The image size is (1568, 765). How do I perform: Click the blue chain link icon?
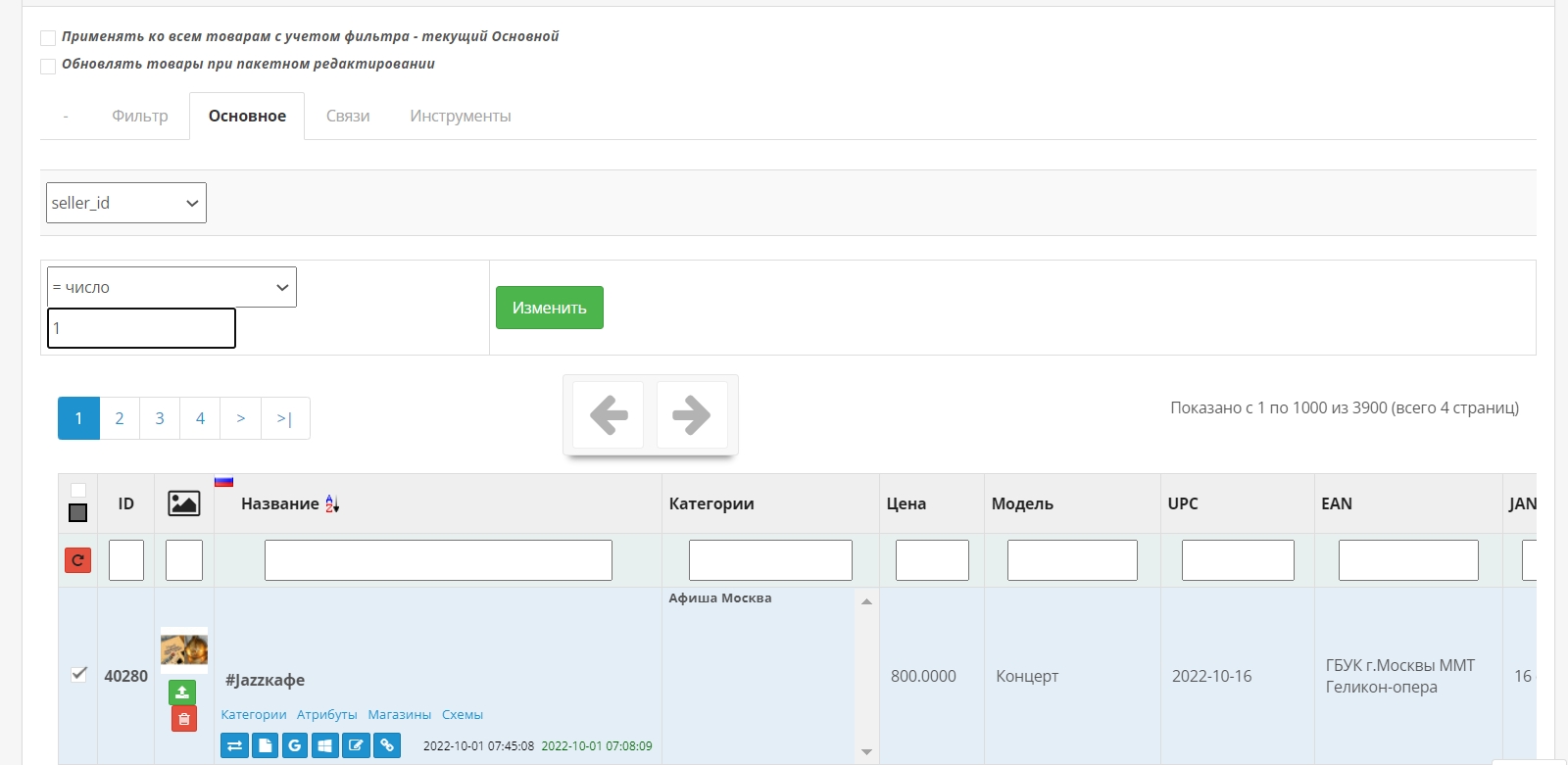point(387,745)
